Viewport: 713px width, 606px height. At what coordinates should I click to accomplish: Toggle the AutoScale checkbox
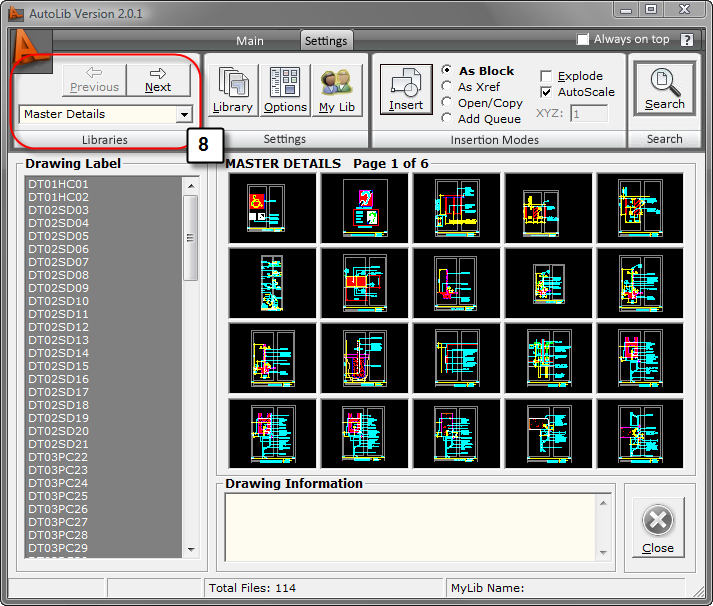point(546,92)
